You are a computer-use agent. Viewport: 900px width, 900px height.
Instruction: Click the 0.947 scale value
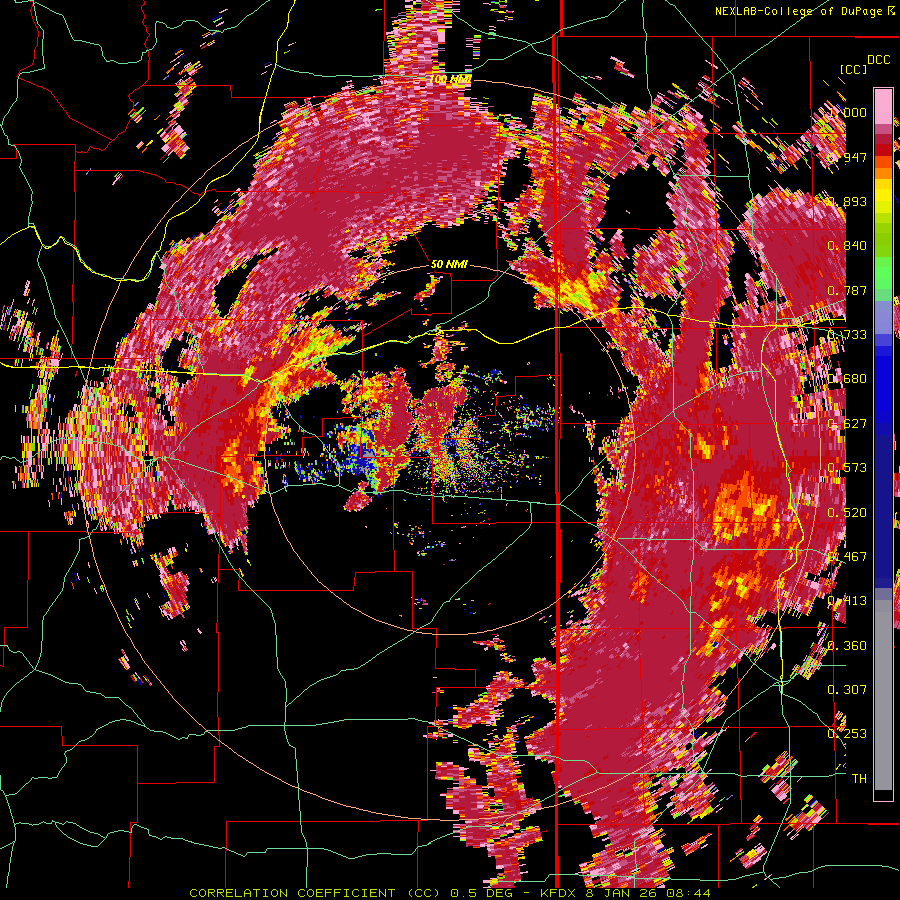[847, 157]
